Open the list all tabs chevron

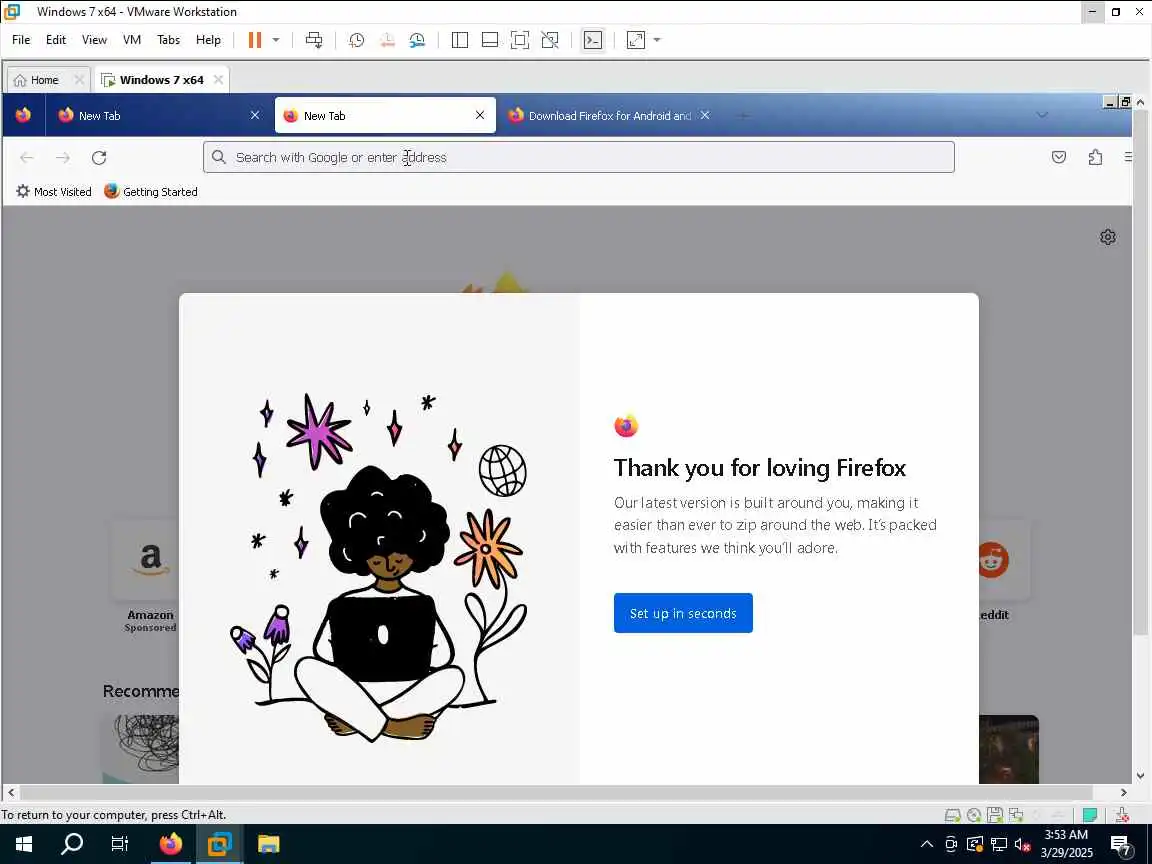click(1042, 115)
